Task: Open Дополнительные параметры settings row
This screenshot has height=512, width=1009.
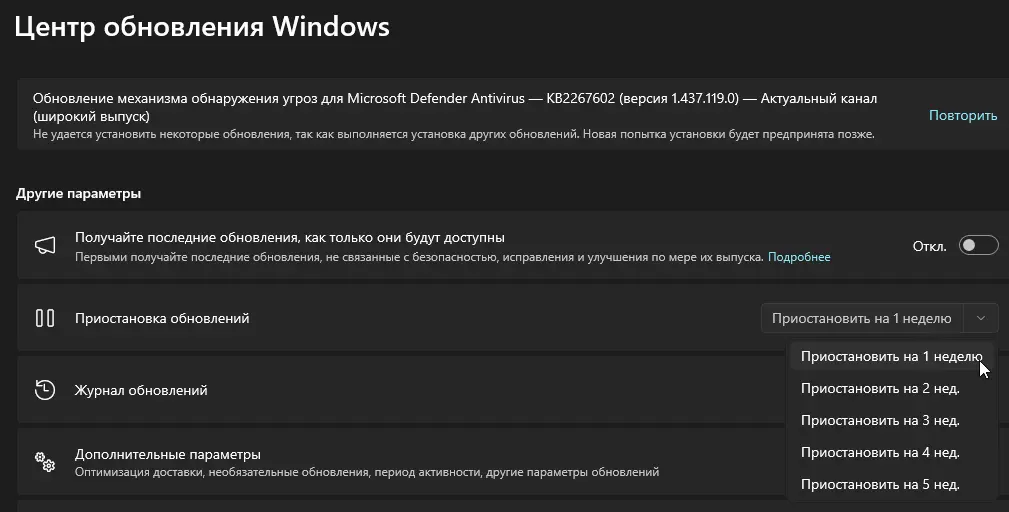Action: click(x=168, y=454)
